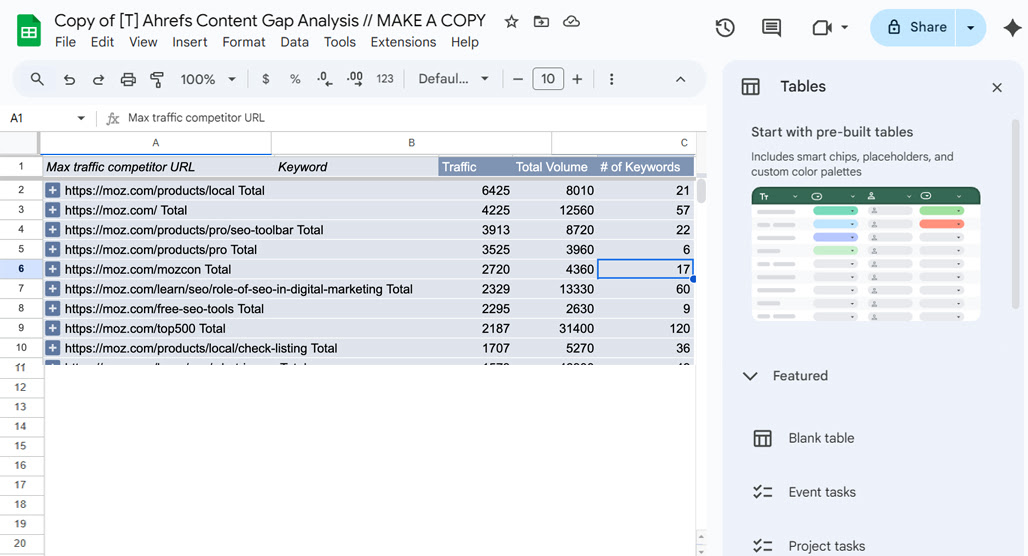Collapse the Featured section

pos(750,376)
